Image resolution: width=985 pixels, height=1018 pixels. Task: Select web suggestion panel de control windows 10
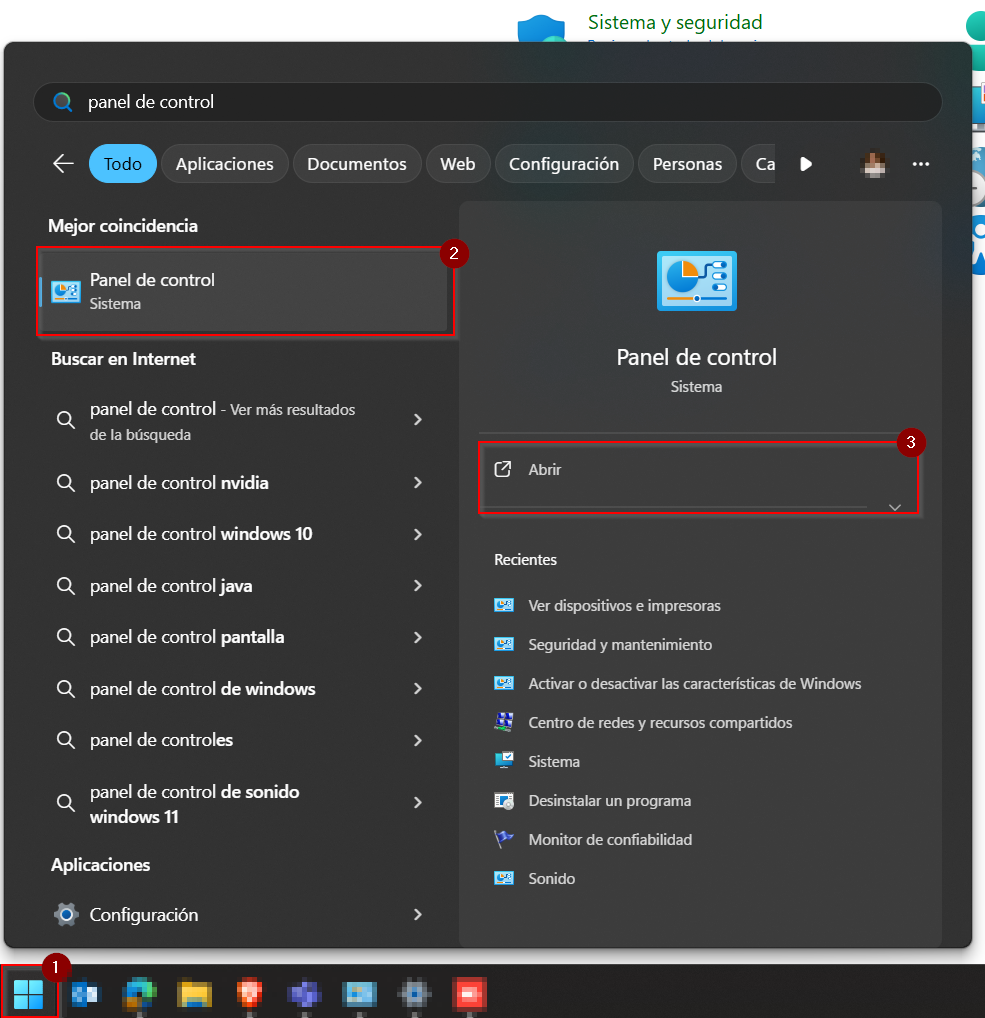201,534
